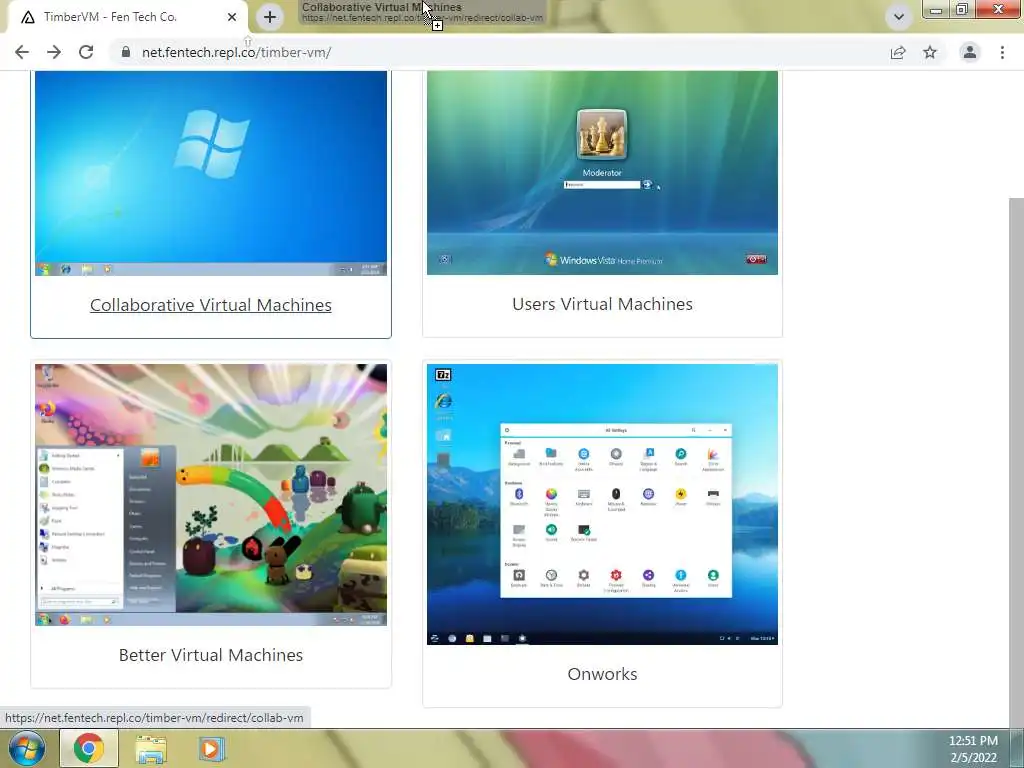This screenshot has width=1024, height=768.
Task: Open the Onworks link
Action: coord(602,674)
